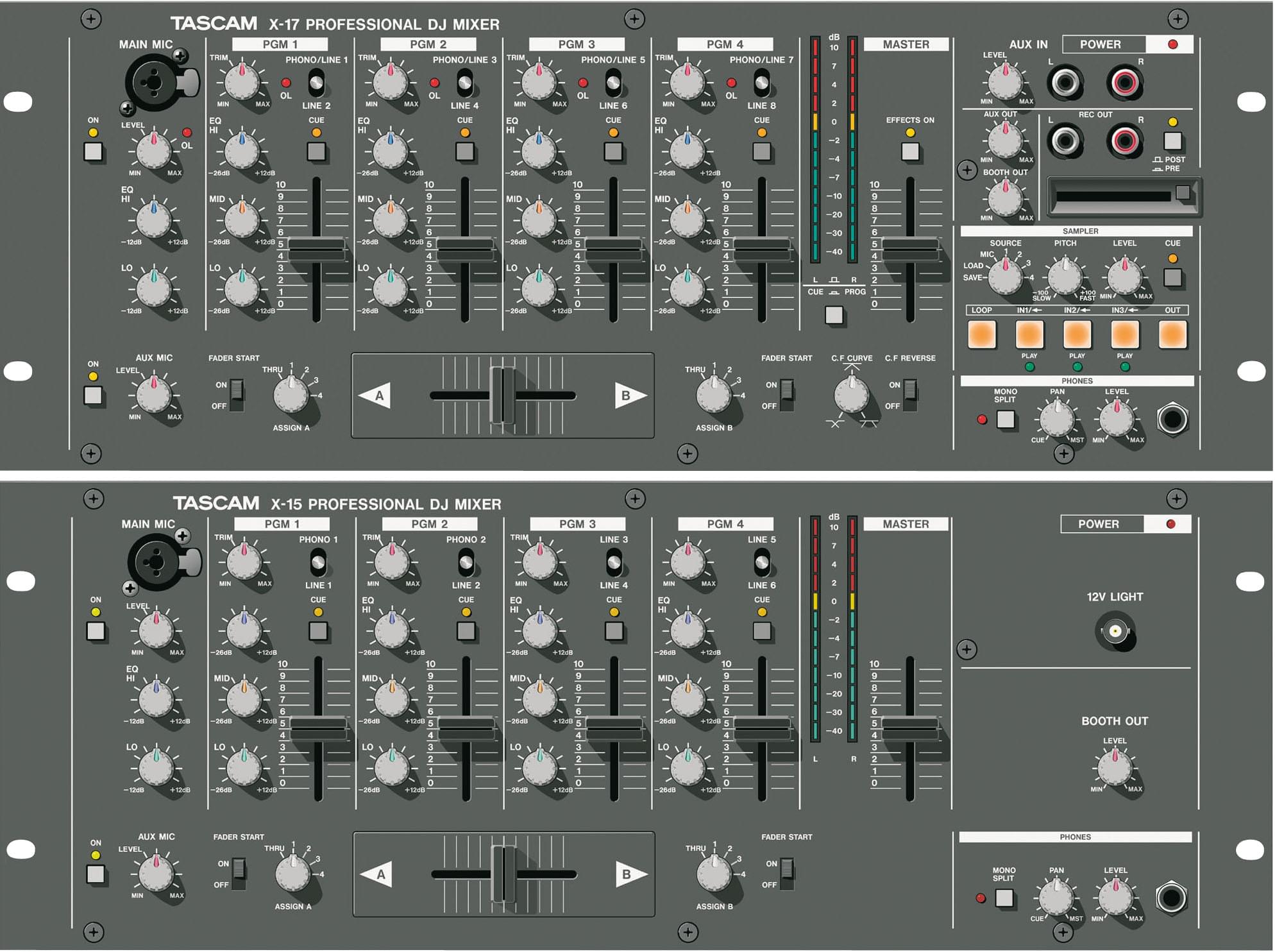Click the X-17 sampler PITCH knob
Viewport: 1275px width, 952px height.
click(1065, 276)
